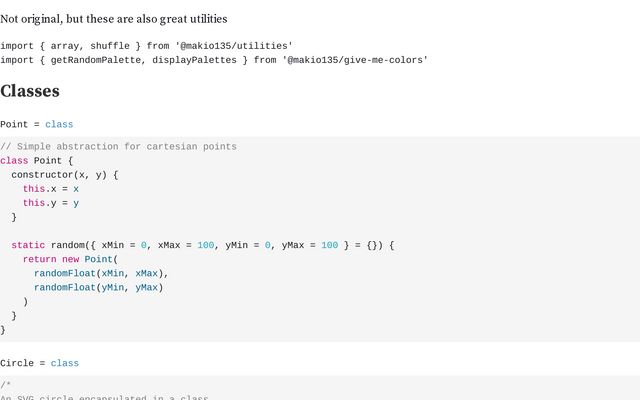The width and height of the screenshot is (640, 400).
Task: Click the 'Not original, but these are also great utilities' text
Action: [114, 19]
